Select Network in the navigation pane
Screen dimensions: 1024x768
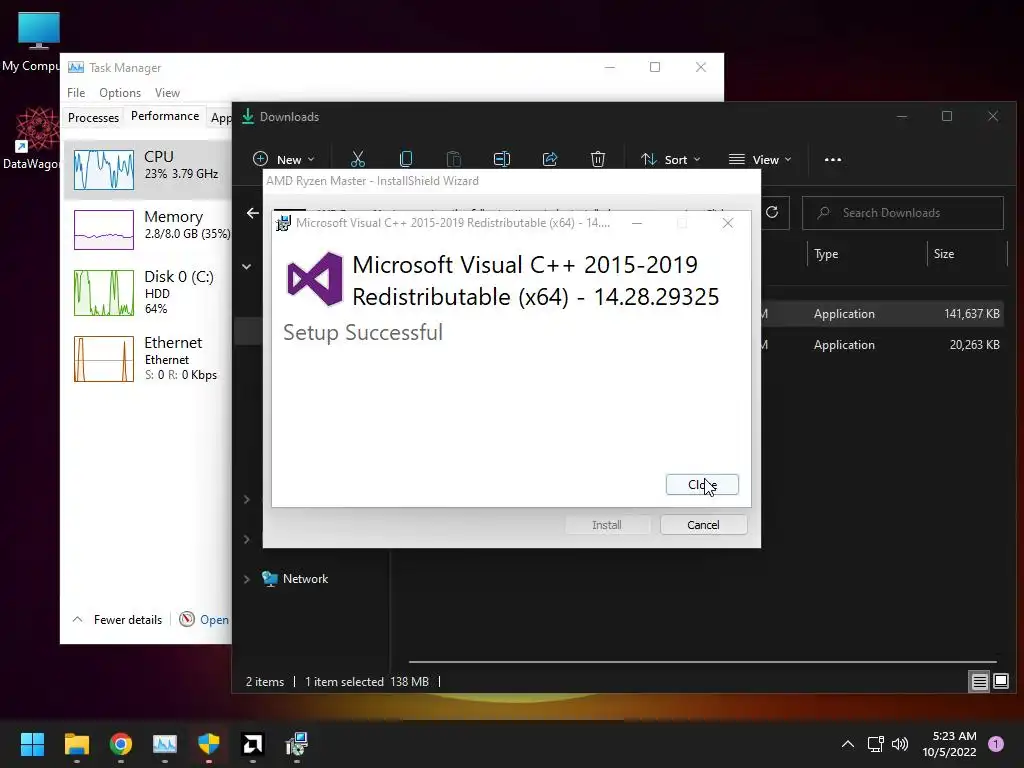coord(305,579)
